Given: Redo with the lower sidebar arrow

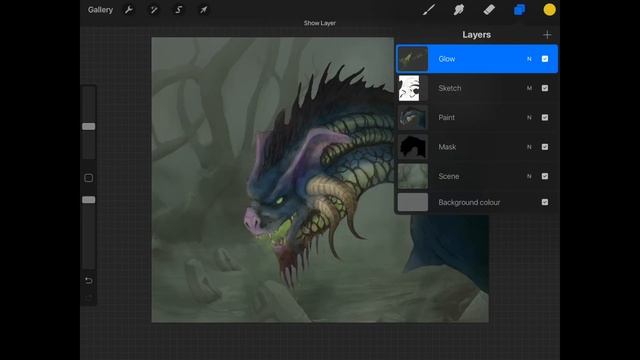Looking at the screenshot, I should tap(89, 298).
